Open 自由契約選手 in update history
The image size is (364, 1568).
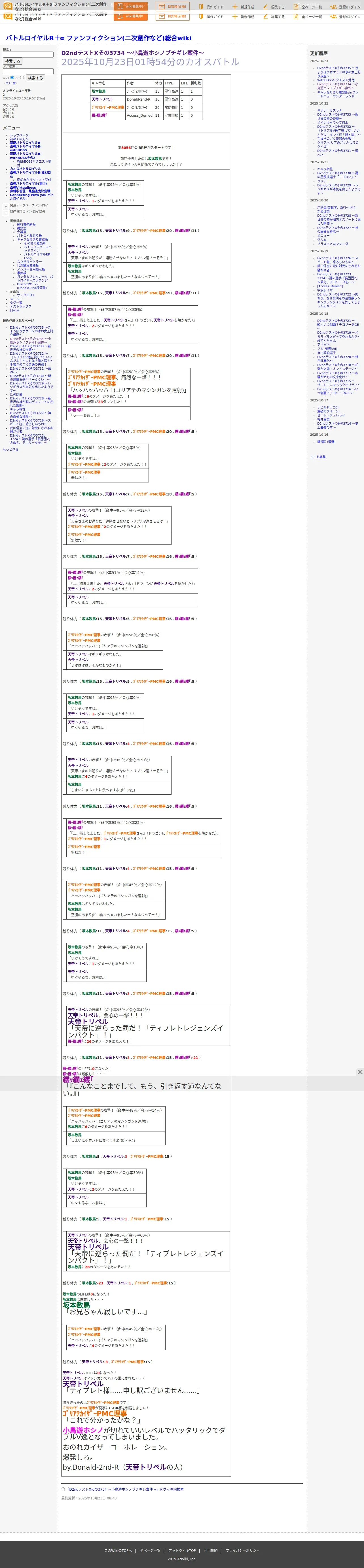pos(326,352)
